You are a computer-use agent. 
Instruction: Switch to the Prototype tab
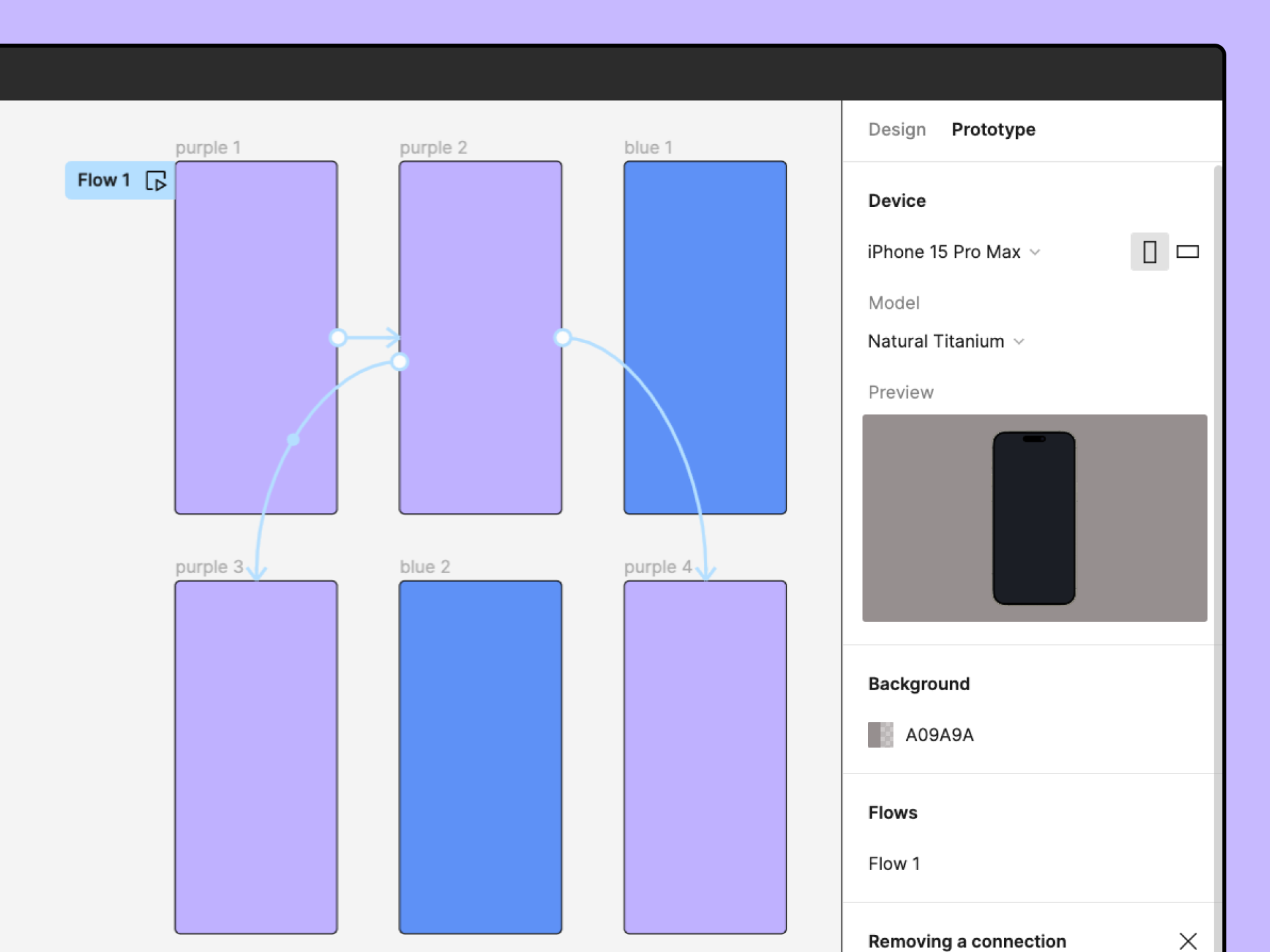(994, 130)
